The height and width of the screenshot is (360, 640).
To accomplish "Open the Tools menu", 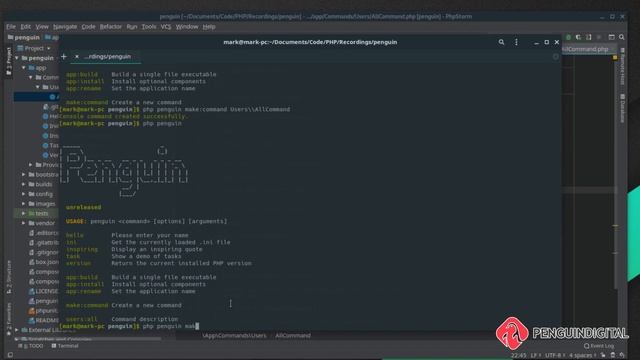I will [149, 27].
